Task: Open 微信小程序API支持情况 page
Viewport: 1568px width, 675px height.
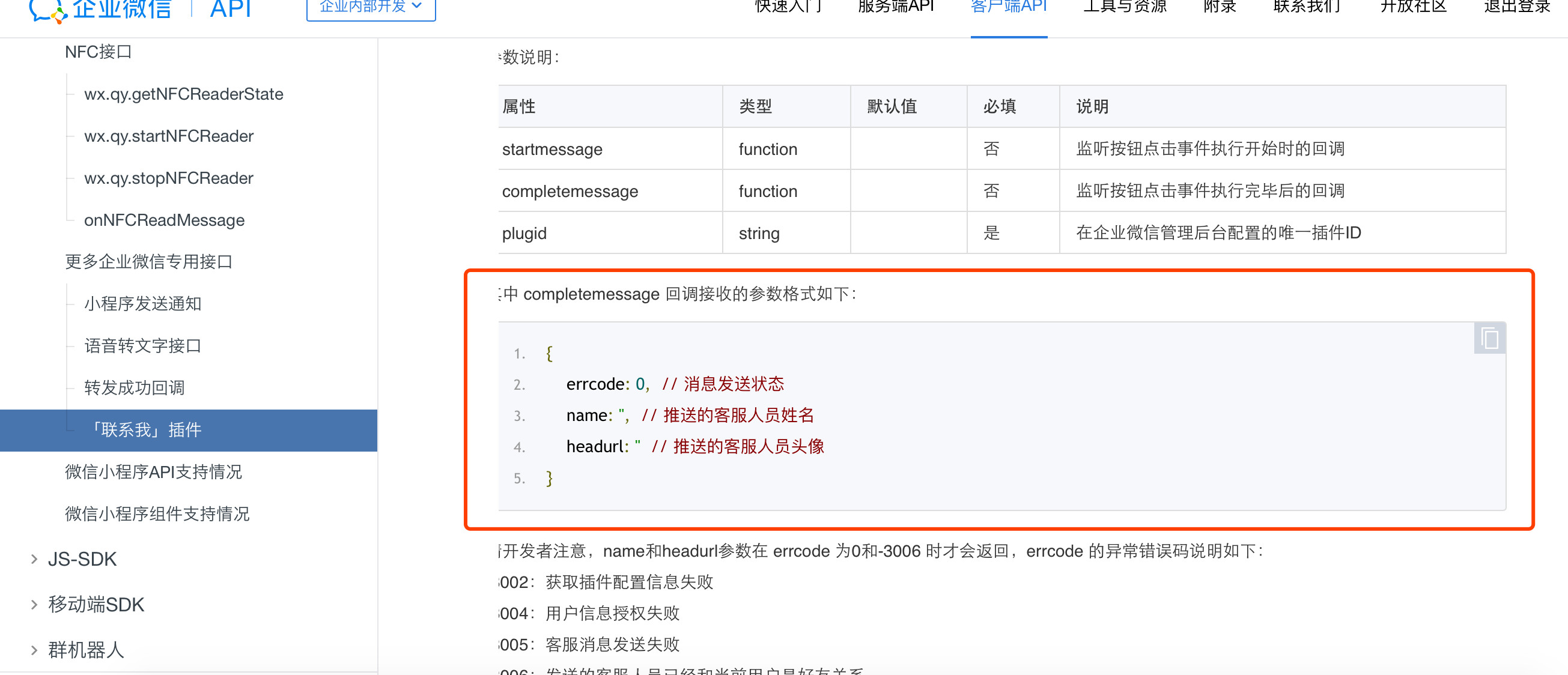Action: (153, 471)
